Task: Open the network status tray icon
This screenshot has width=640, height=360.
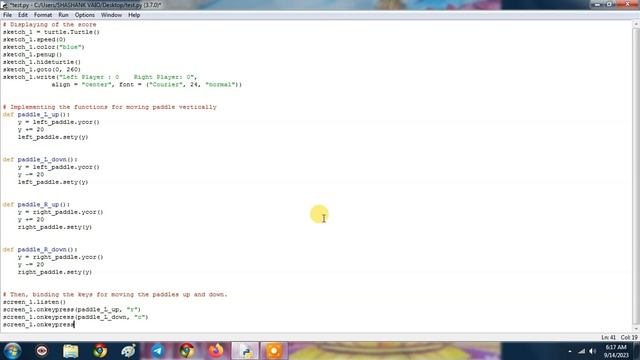Action: click(x=581, y=351)
